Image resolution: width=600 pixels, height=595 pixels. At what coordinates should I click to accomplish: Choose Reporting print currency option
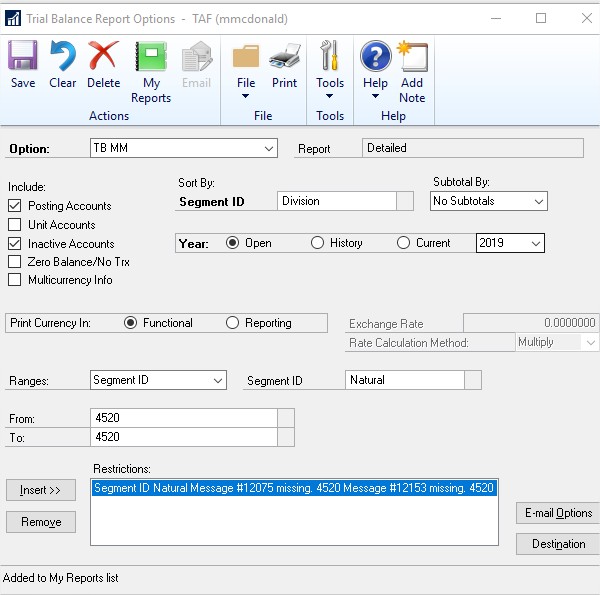coord(232,323)
